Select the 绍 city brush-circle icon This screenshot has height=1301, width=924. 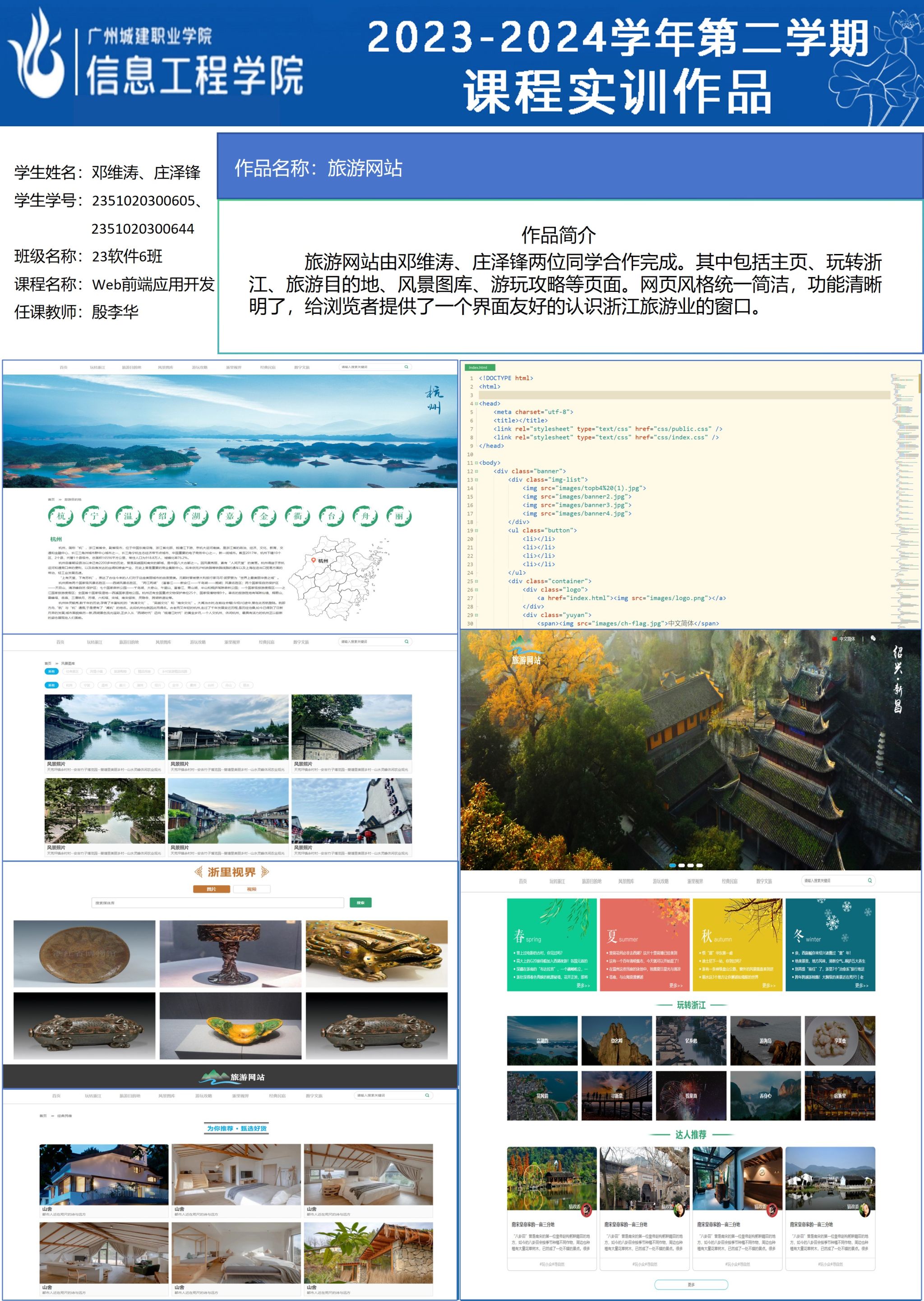(162, 516)
